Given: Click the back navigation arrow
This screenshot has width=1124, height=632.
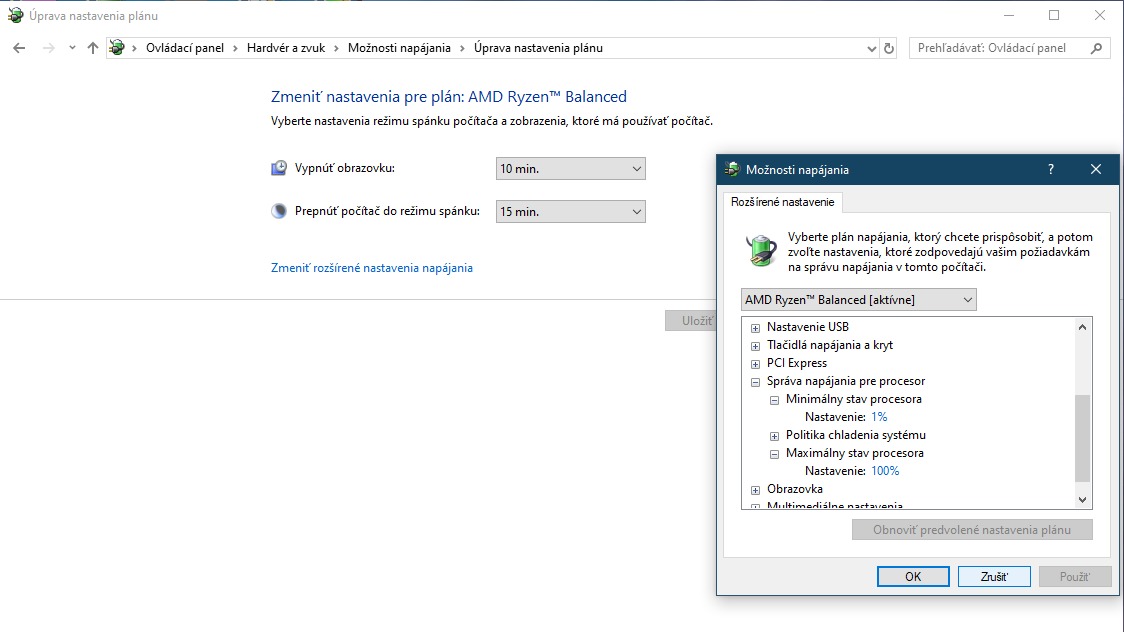Looking at the screenshot, I should tap(19, 48).
